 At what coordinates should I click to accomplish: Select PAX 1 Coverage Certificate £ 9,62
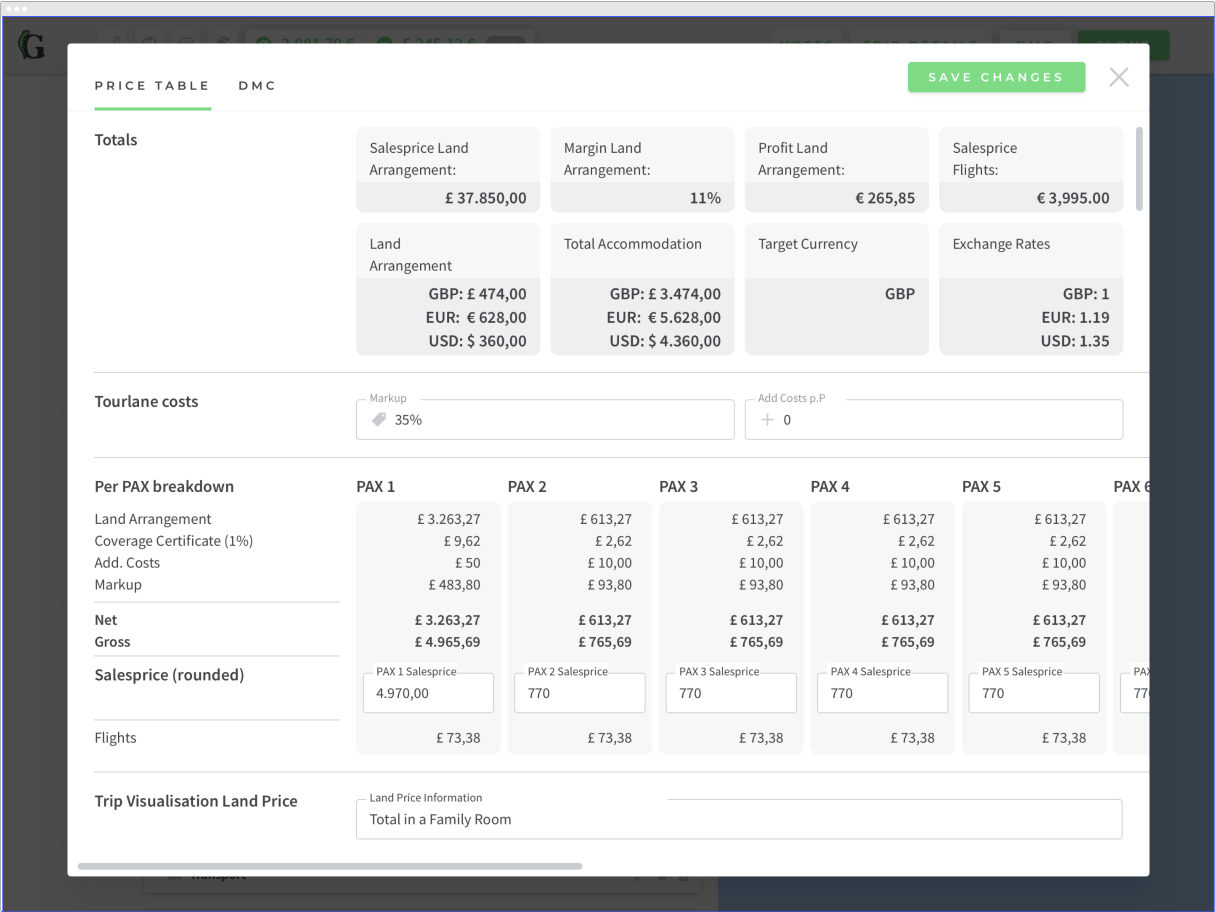[x=461, y=541]
